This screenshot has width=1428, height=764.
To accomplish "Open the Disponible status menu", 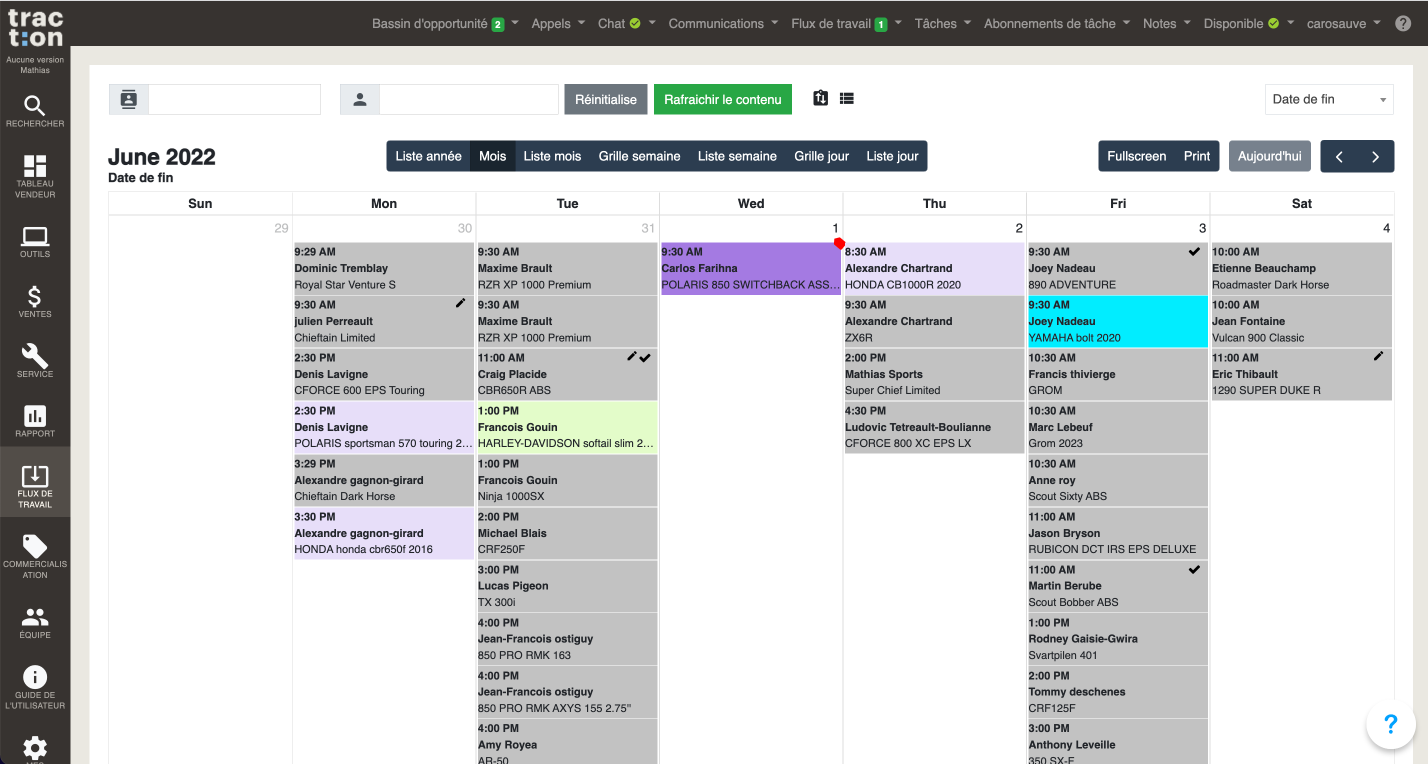I will [x=1249, y=23].
